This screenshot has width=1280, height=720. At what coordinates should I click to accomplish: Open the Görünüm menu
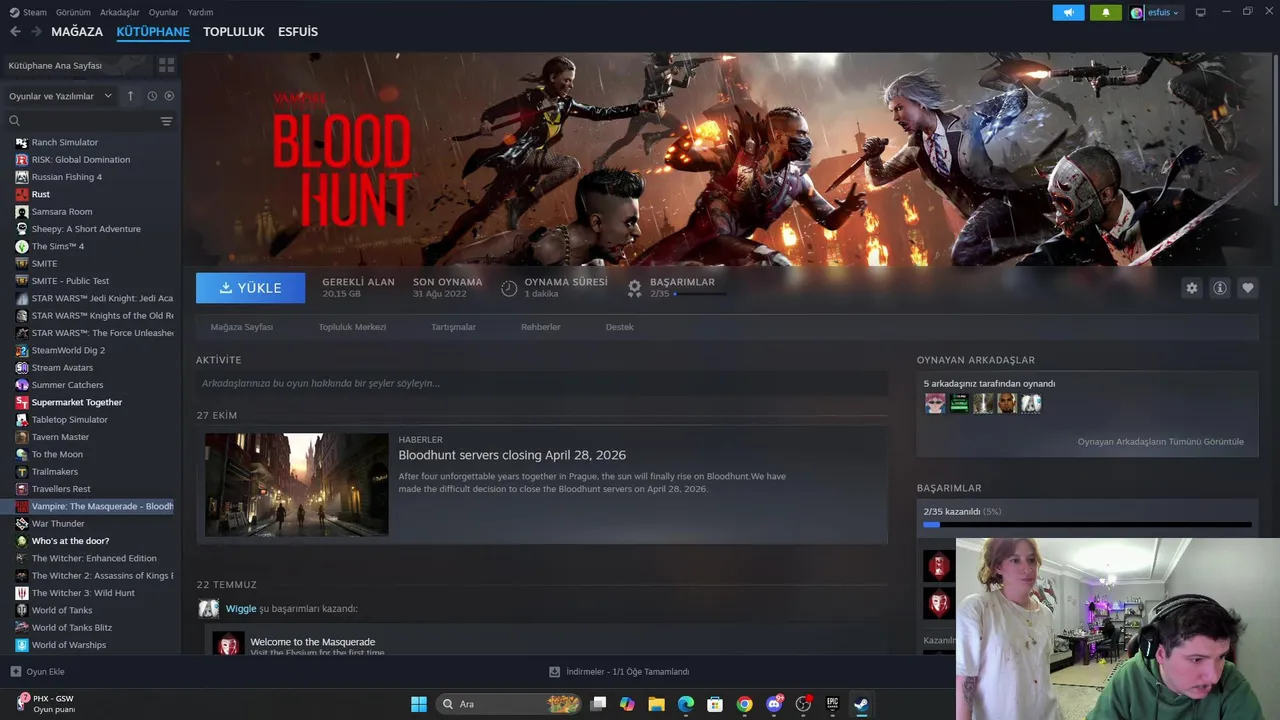[x=73, y=12]
